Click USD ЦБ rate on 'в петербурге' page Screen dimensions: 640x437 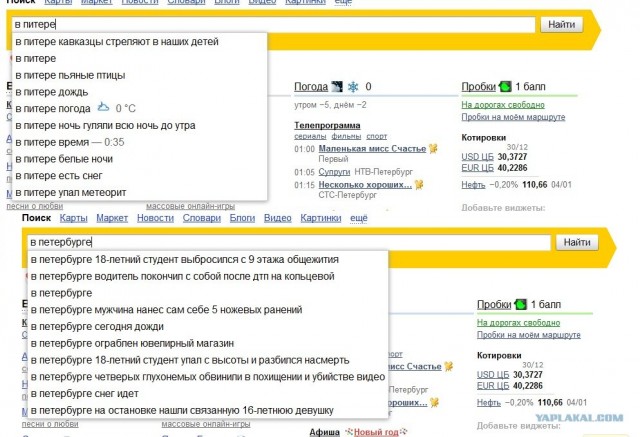(493, 375)
